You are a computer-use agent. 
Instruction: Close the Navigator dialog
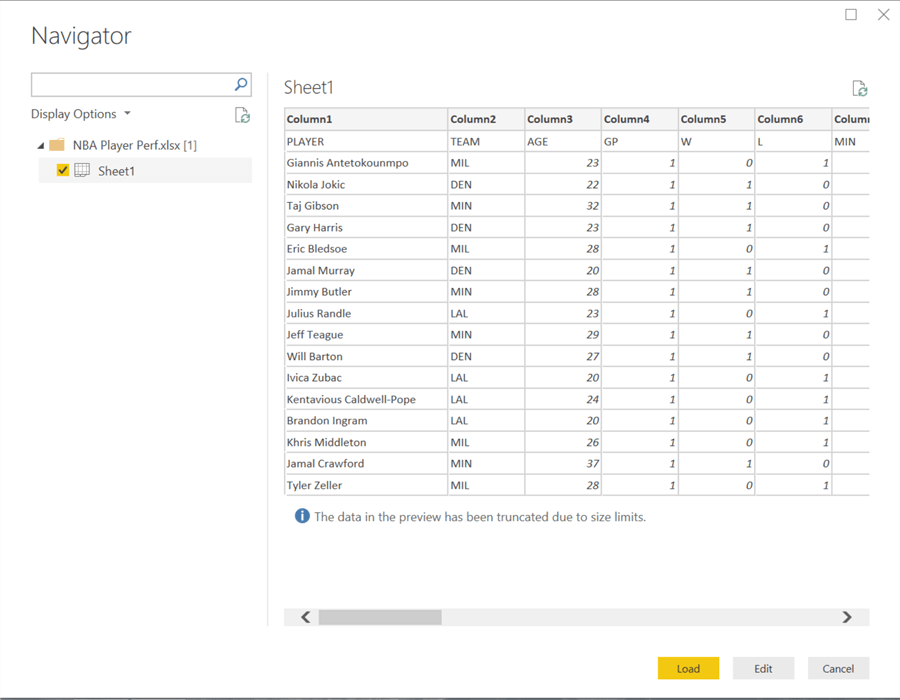pos(883,15)
